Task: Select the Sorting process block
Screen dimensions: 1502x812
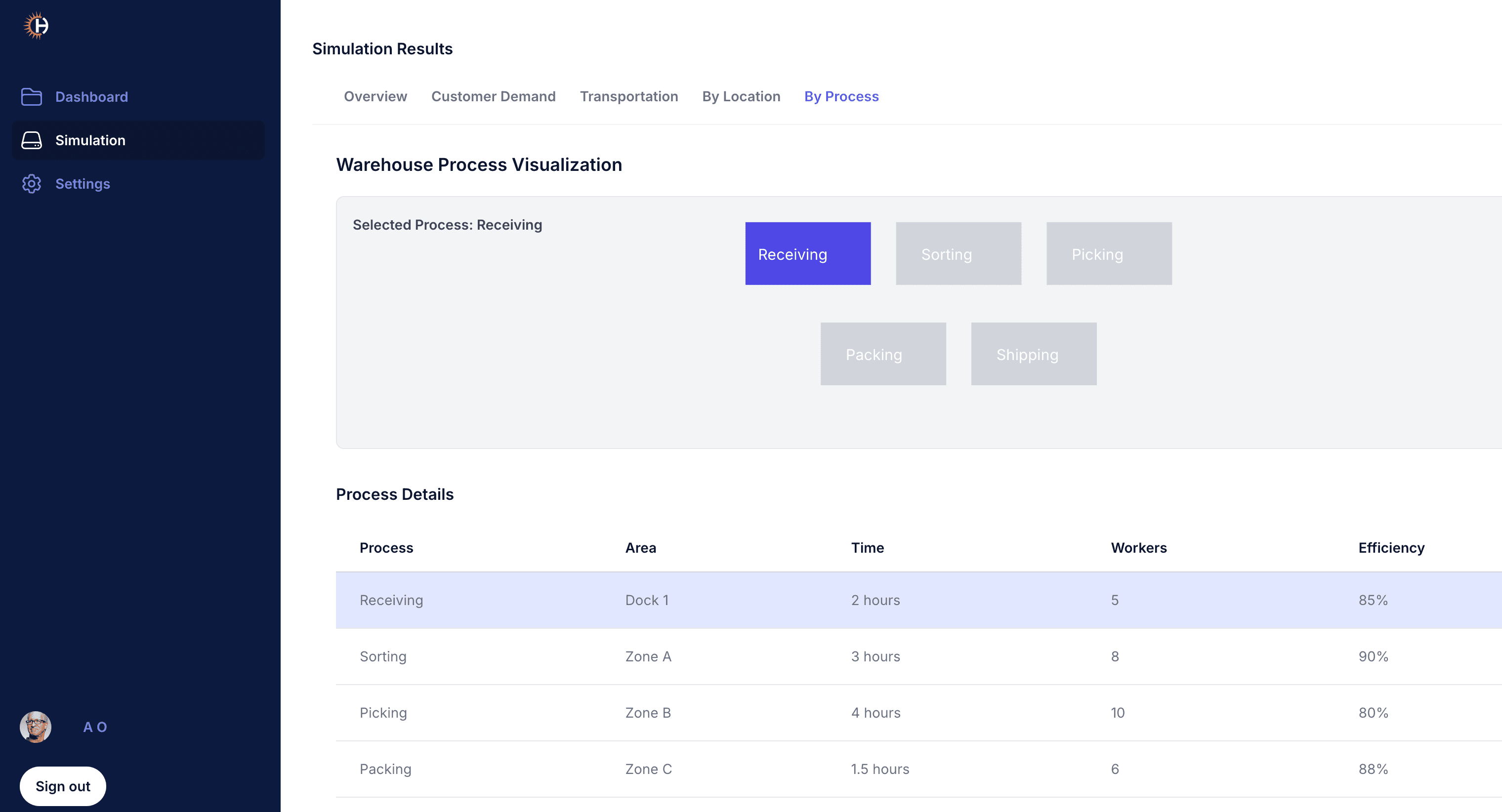Action: pos(958,253)
